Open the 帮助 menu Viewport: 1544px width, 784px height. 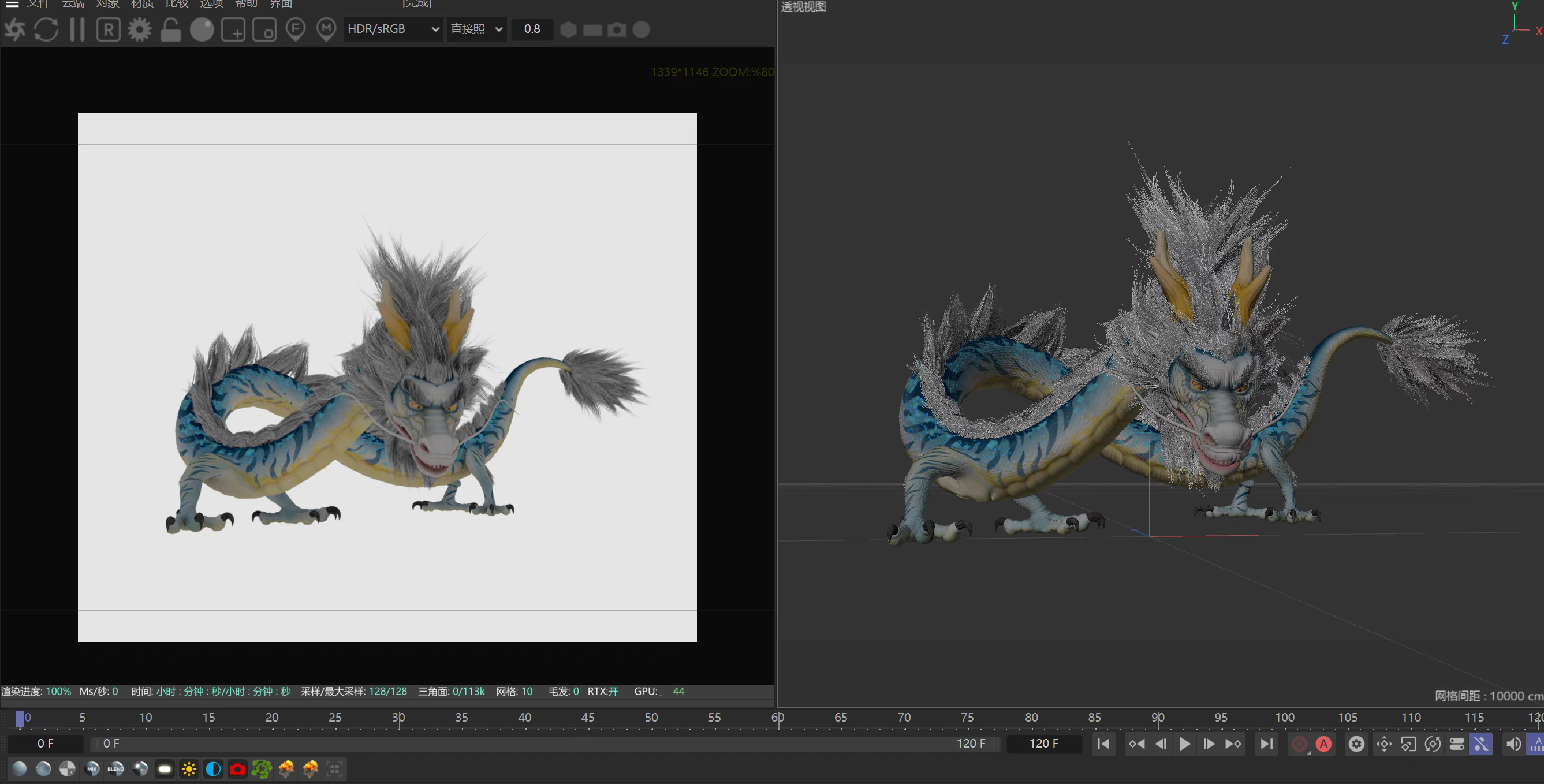247,3
